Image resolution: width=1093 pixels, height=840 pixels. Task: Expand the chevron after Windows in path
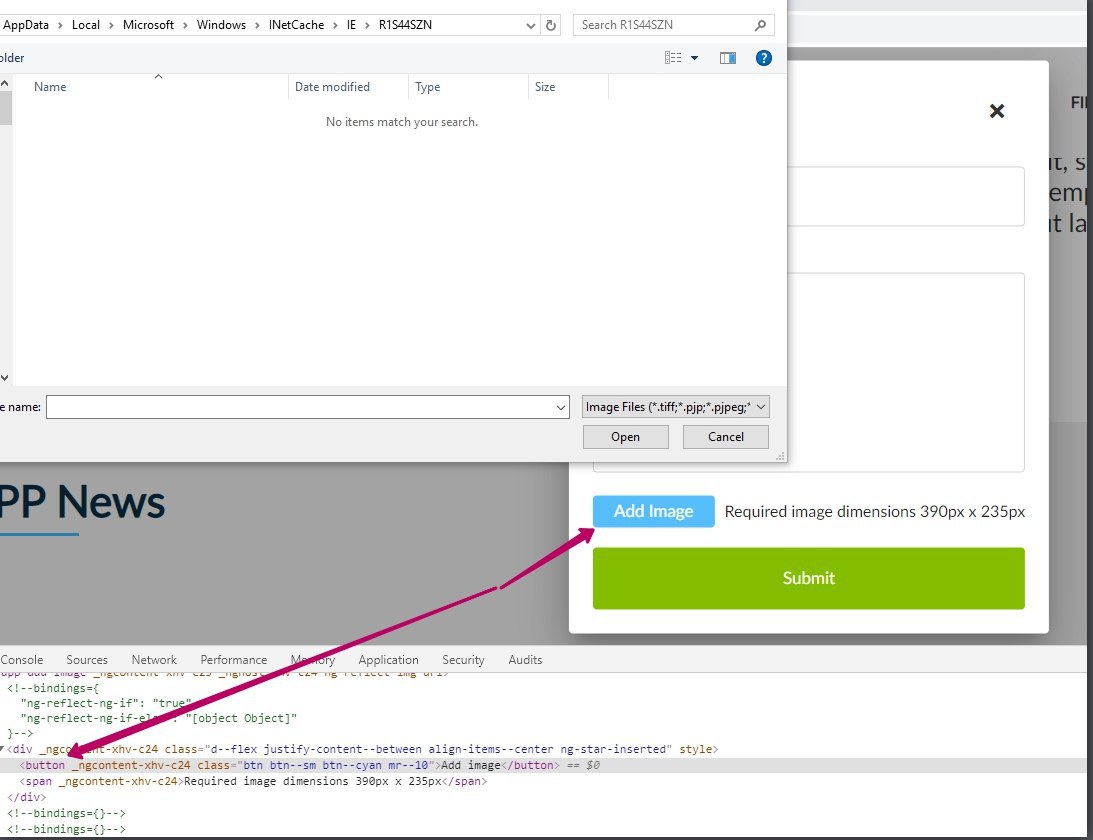click(257, 26)
